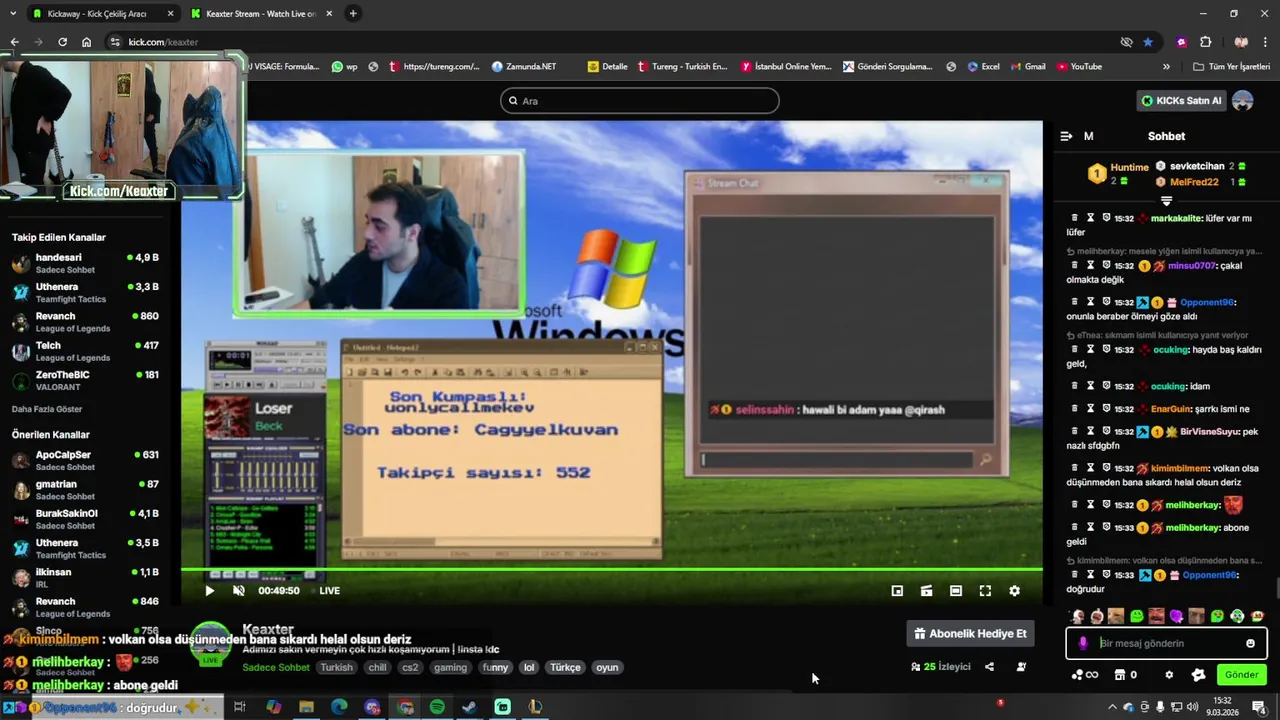This screenshot has width=1280, height=720.
Task: Open BurakSakinOl recommended channel
Action: click(85, 519)
